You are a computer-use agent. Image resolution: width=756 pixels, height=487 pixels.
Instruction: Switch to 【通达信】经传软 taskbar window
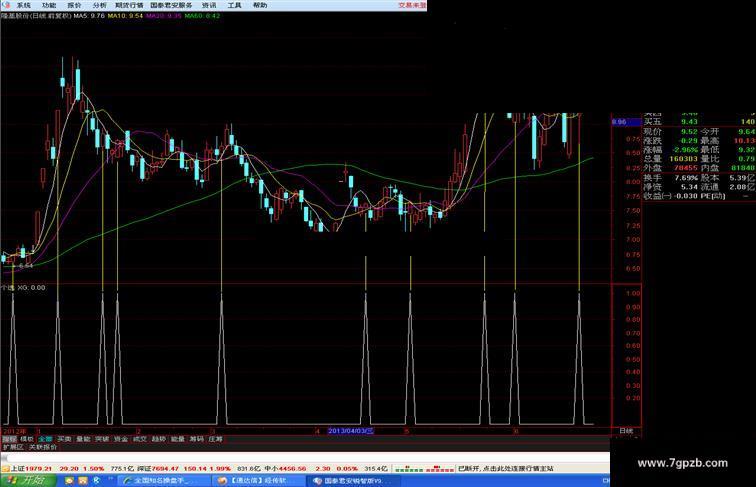(x=259, y=481)
